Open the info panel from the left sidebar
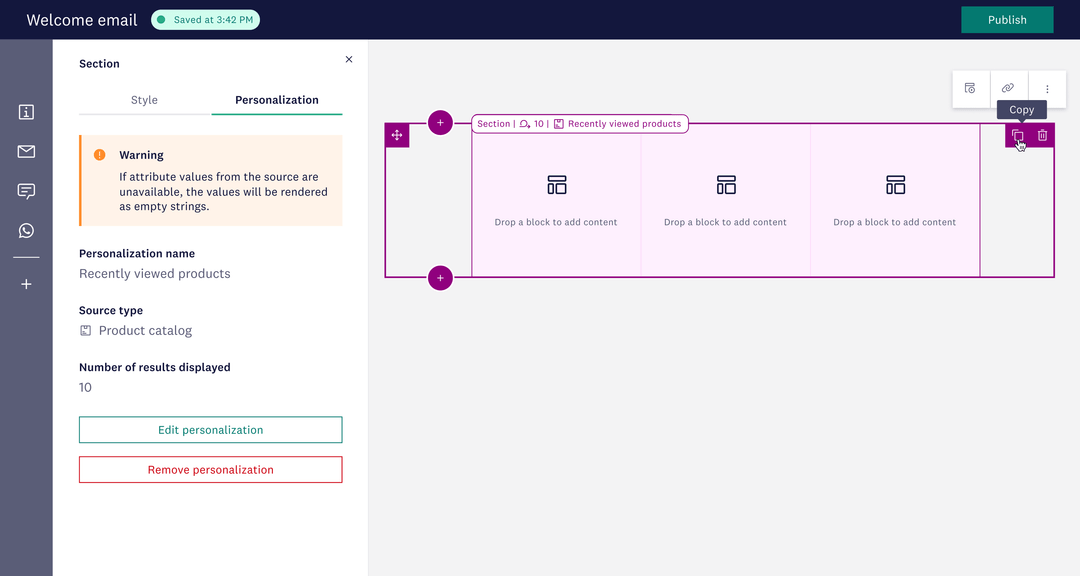The width and height of the screenshot is (1080, 576). [x=26, y=112]
